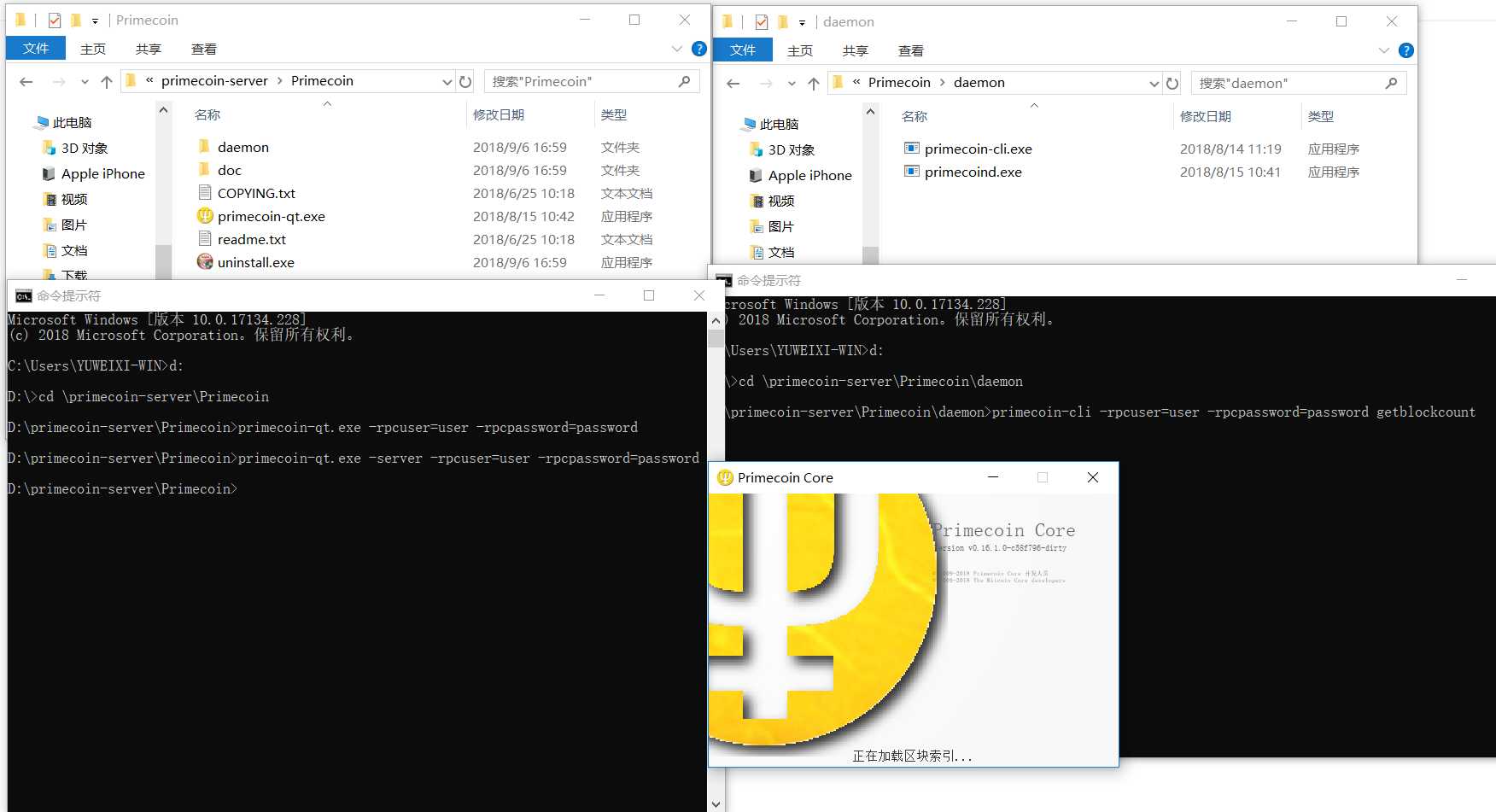Click Primecoin Core splash window title icon
Viewport: 1496px width, 812px height.
[725, 478]
